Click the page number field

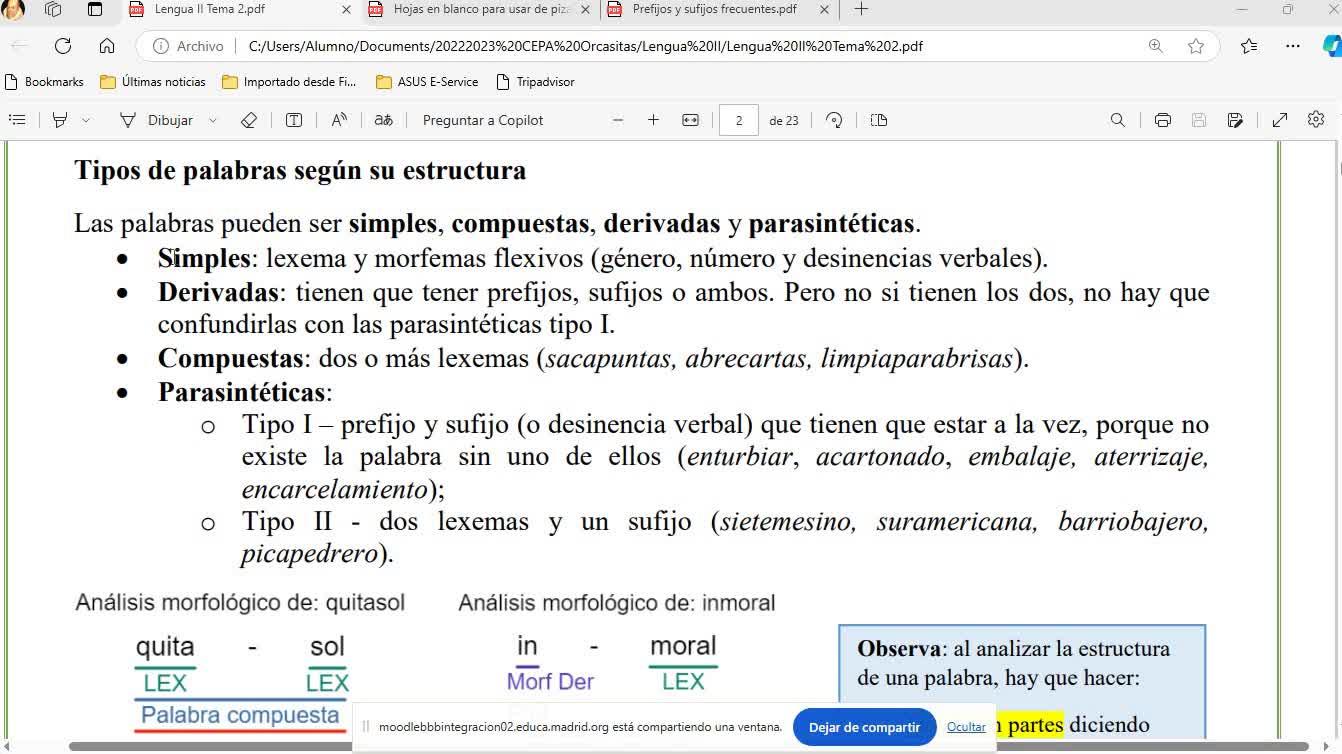point(739,120)
